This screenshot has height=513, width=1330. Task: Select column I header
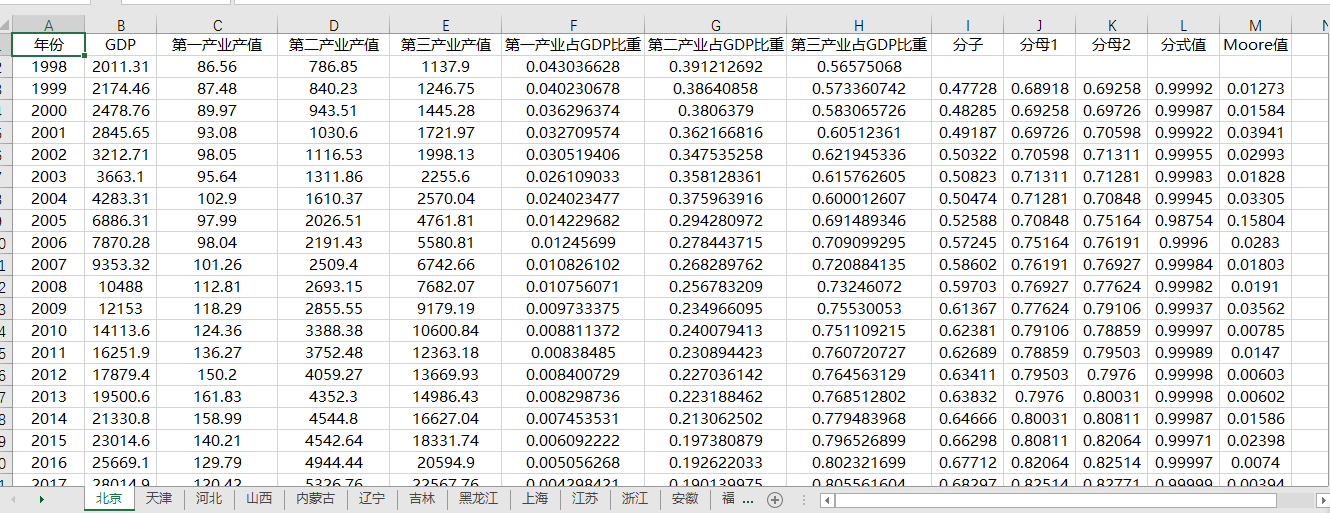(x=968, y=25)
